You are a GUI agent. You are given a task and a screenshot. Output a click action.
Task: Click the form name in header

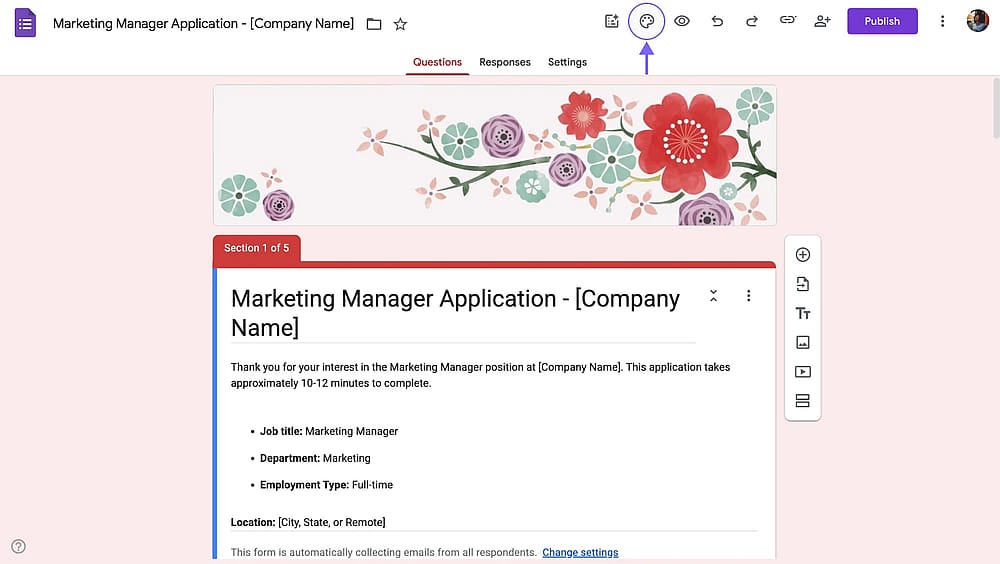point(203,24)
